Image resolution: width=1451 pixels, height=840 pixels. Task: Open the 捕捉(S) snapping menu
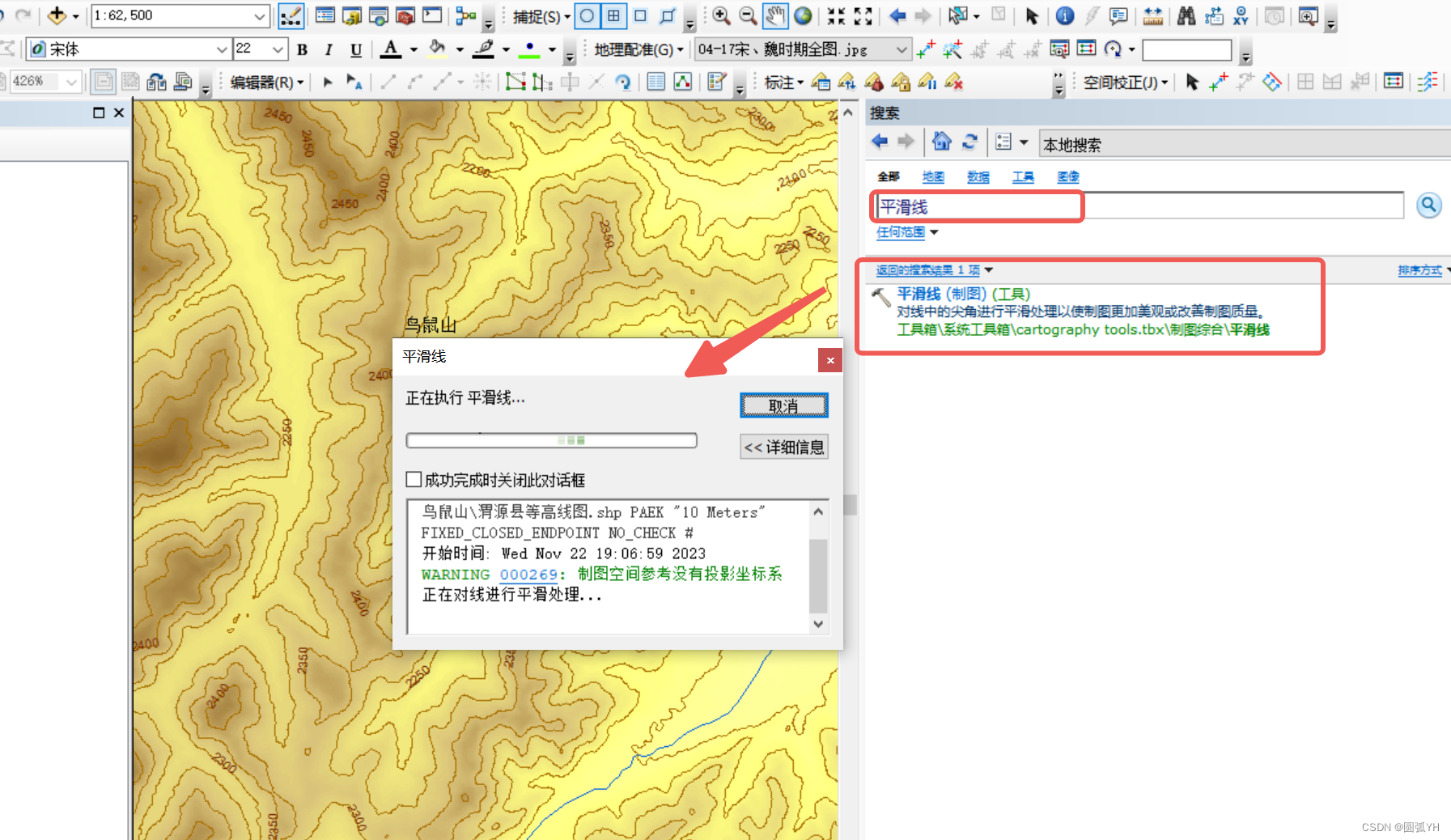pyautogui.click(x=541, y=16)
